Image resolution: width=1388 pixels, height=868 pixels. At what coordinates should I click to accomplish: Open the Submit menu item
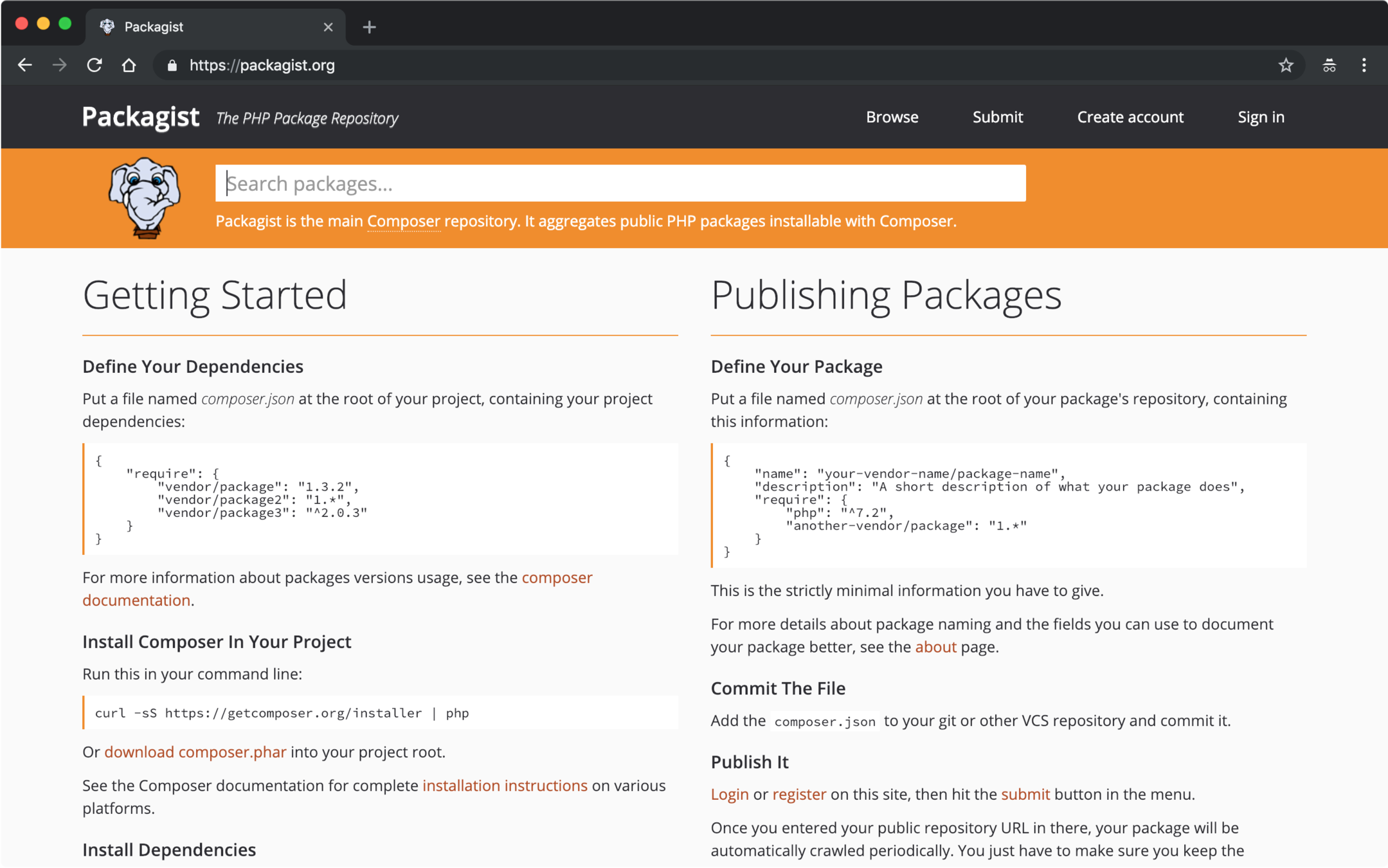coord(997,117)
